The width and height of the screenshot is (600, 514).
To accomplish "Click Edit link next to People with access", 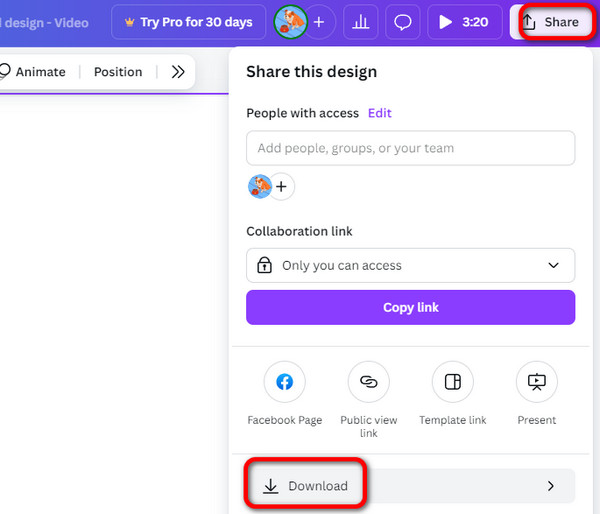I will (x=380, y=113).
